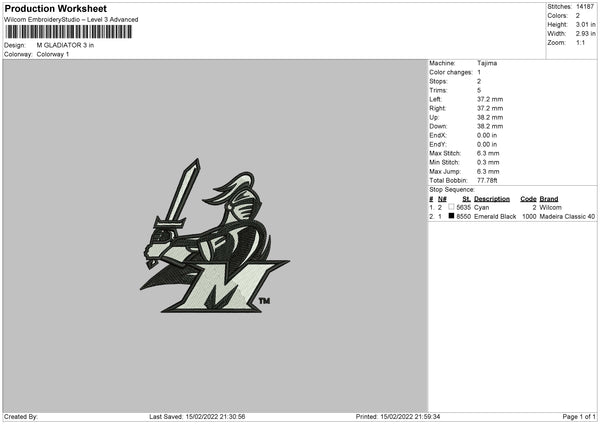The height and width of the screenshot is (424, 600).
Task: Select the Wilcom EmbroideryStudio Level 3 Advanced text
Action: click(71, 20)
